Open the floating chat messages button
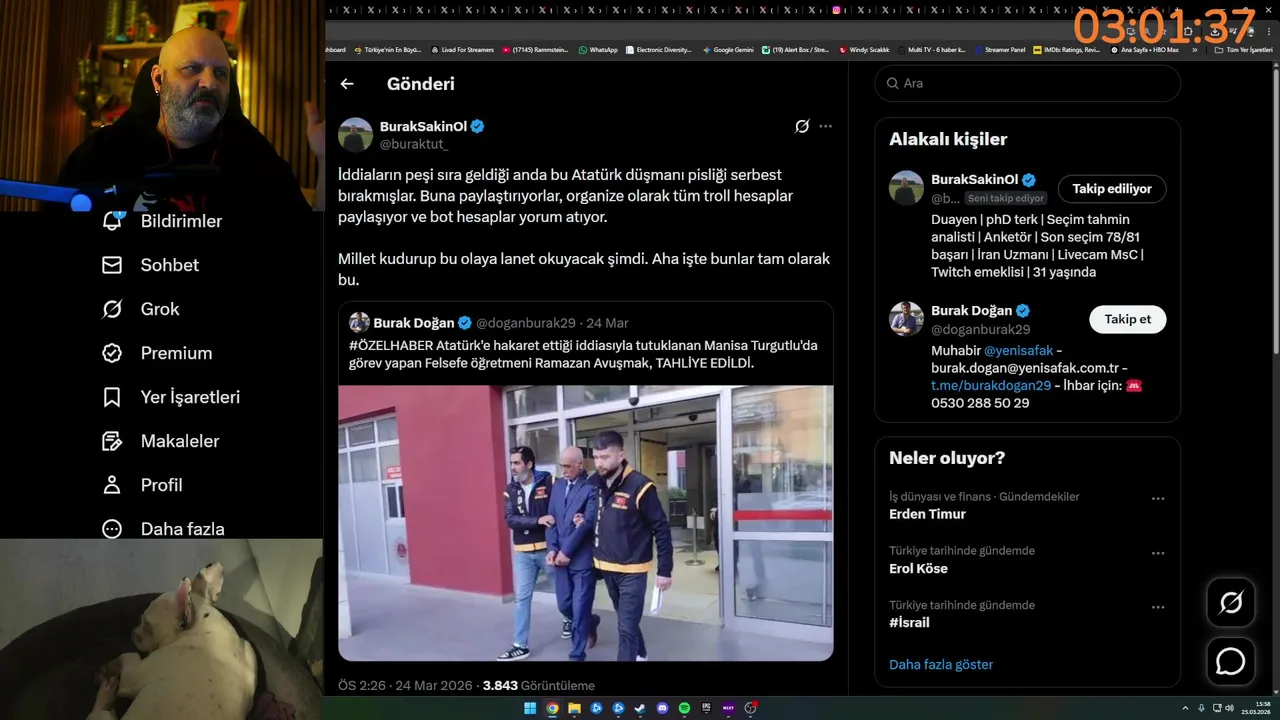1280x720 pixels. 1230,662
